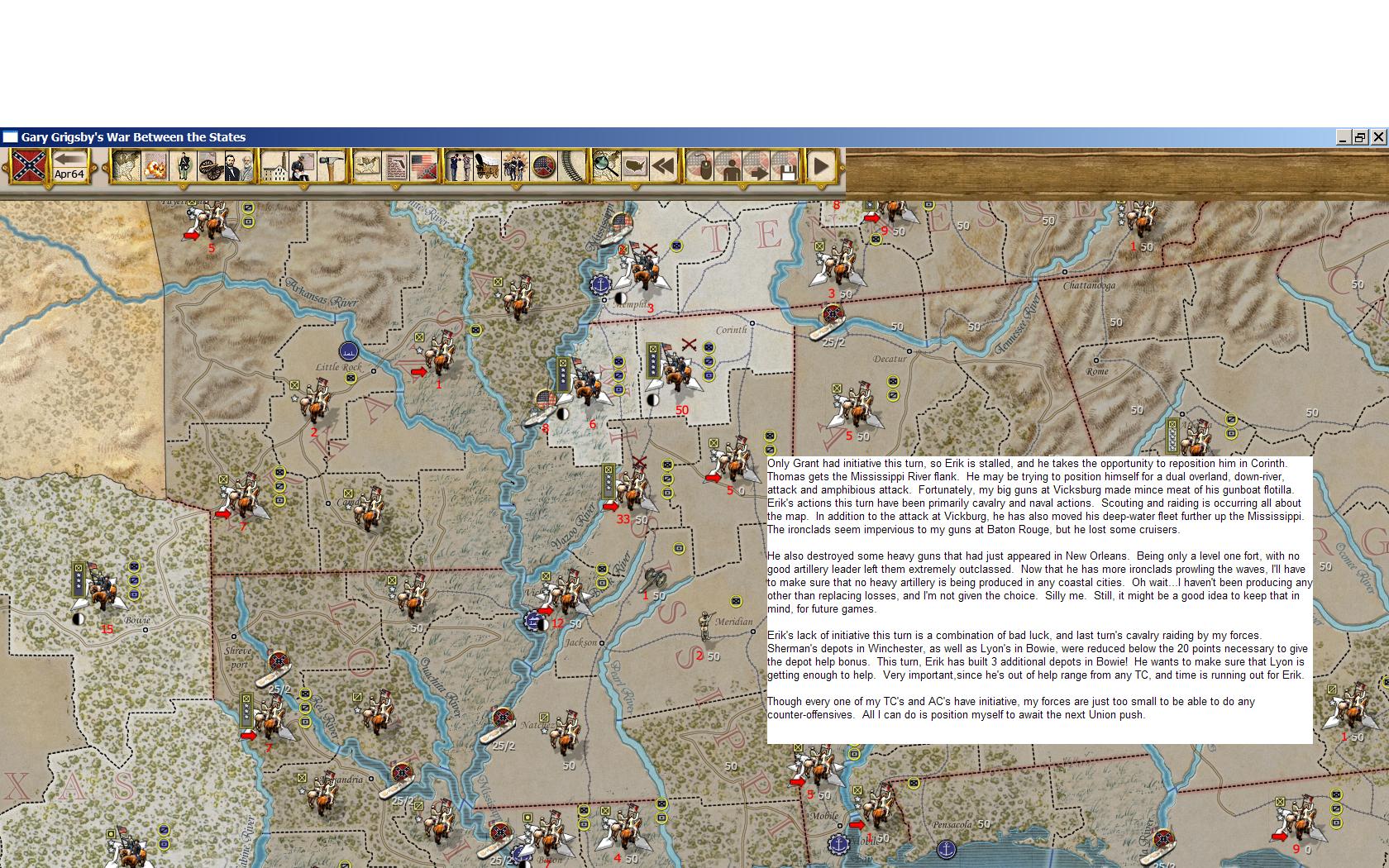The height and width of the screenshot is (868, 1389).
Task: Click the United States silhouette map icon
Action: pyautogui.click(x=634, y=165)
